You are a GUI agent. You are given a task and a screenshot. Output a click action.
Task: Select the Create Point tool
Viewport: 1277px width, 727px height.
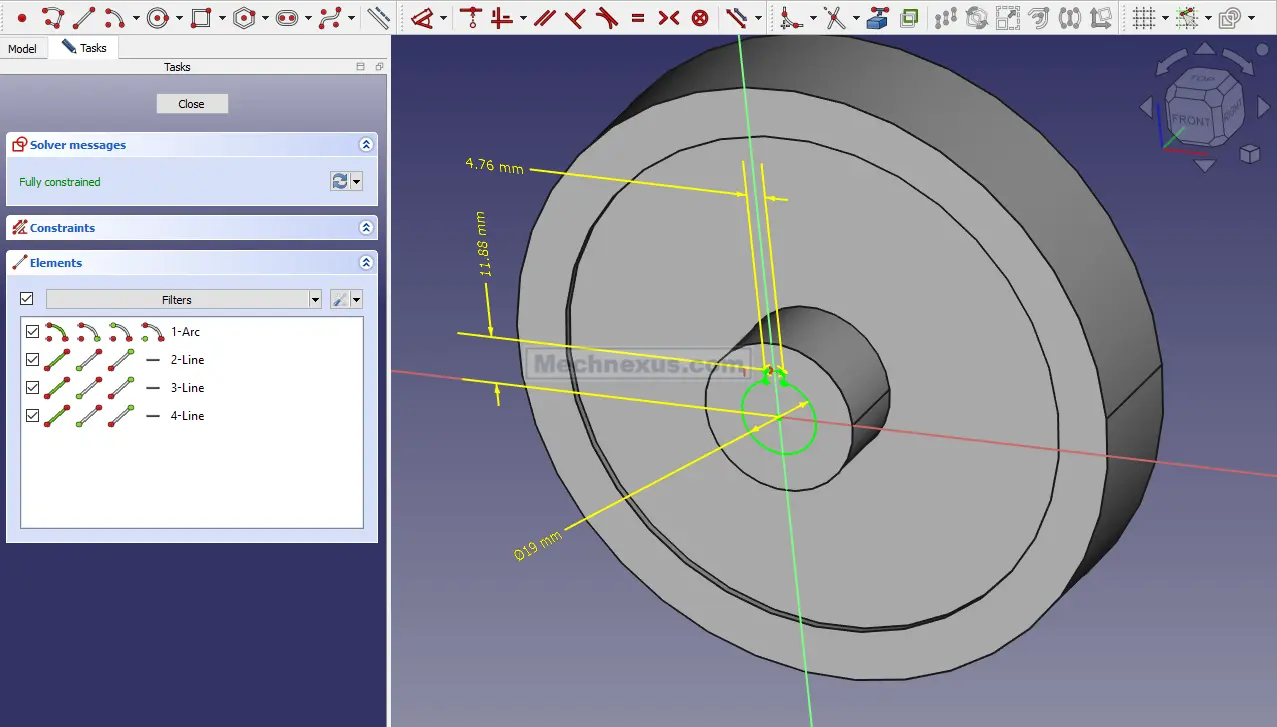click(x=21, y=18)
